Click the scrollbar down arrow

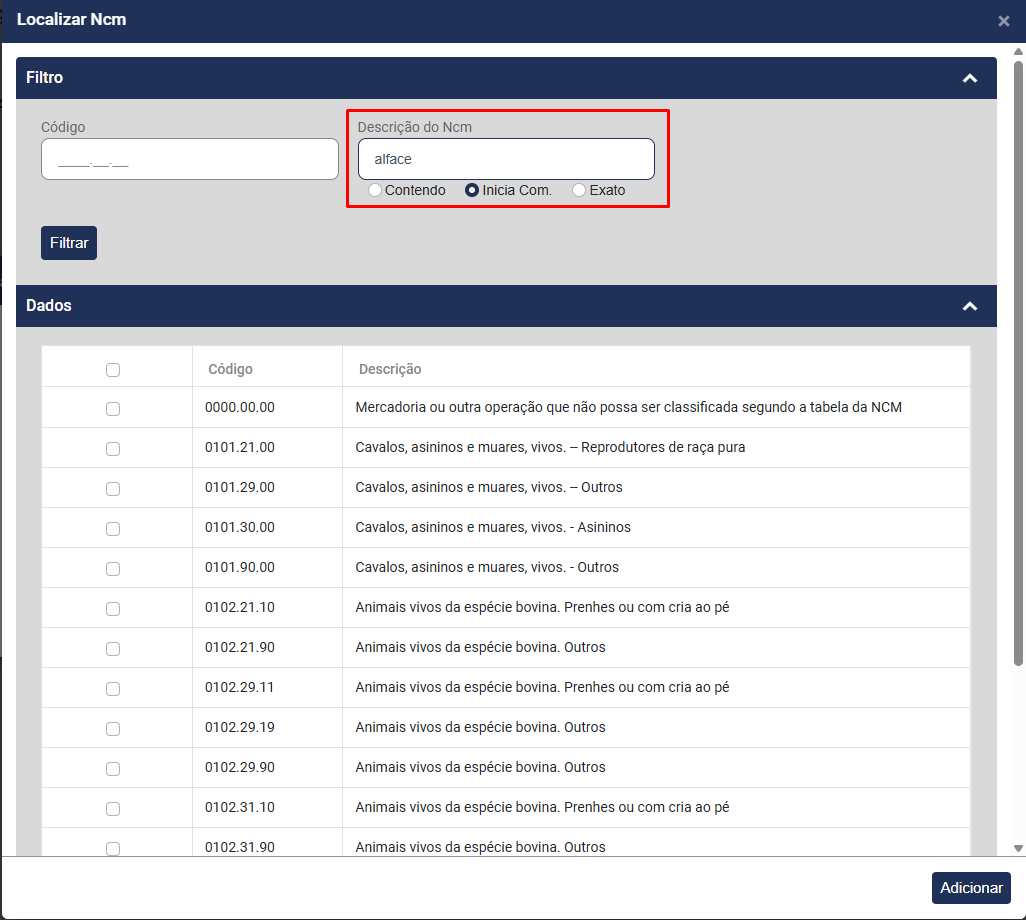point(1018,848)
